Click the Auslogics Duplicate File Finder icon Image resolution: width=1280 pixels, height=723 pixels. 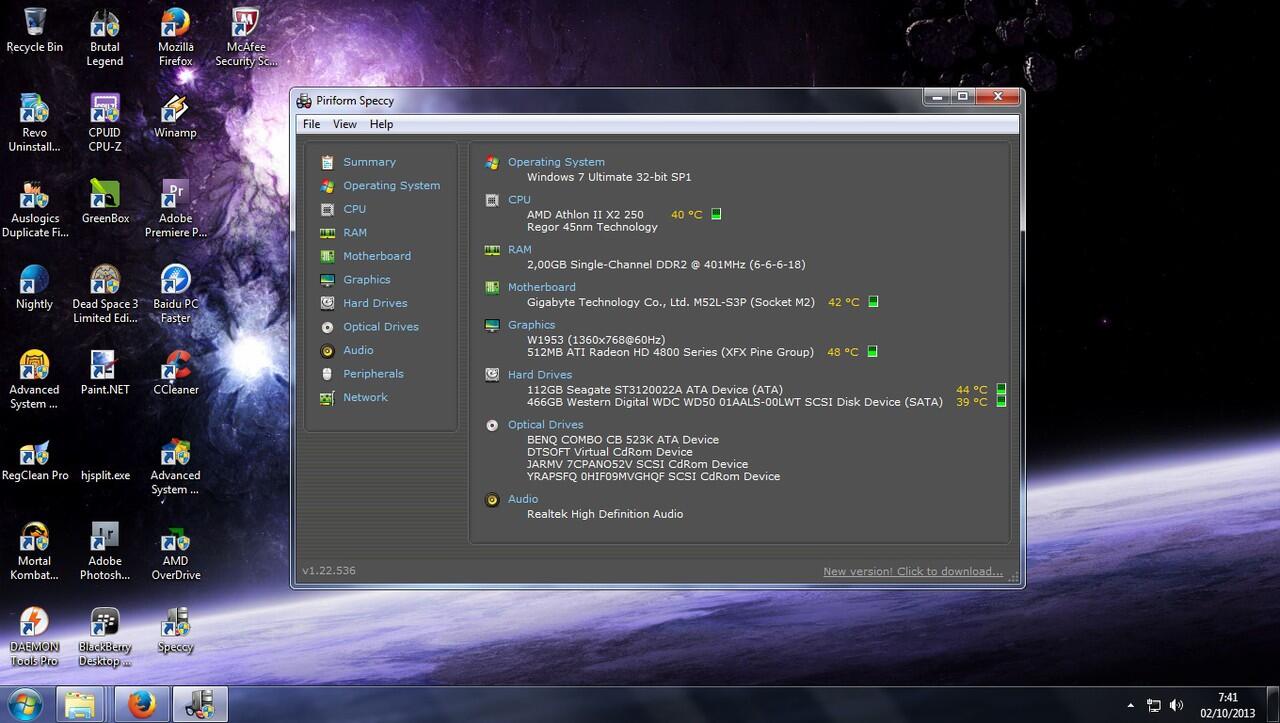pos(35,210)
